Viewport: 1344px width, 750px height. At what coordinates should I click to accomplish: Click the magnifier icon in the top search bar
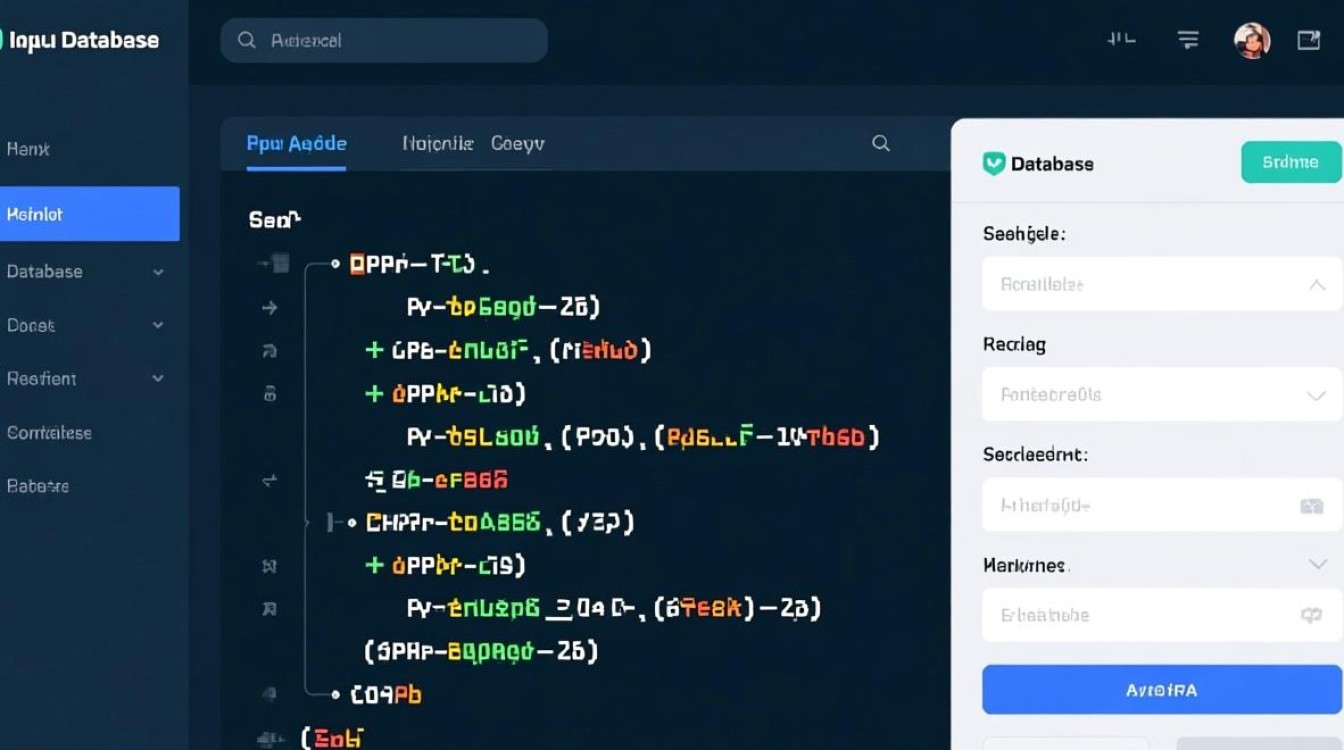pyautogui.click(x=246, y=40)
